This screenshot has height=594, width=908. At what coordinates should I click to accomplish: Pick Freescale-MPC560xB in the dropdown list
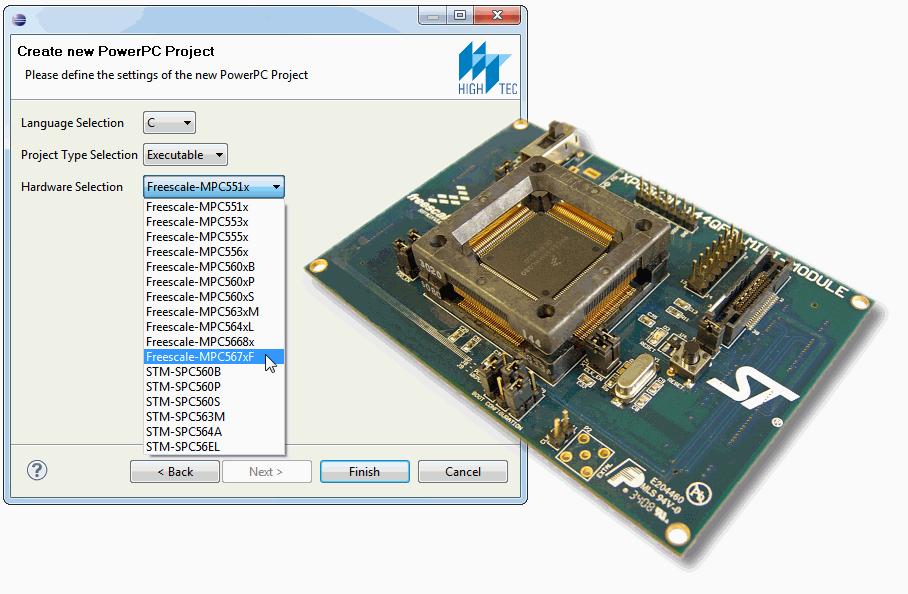pos(214,267)
